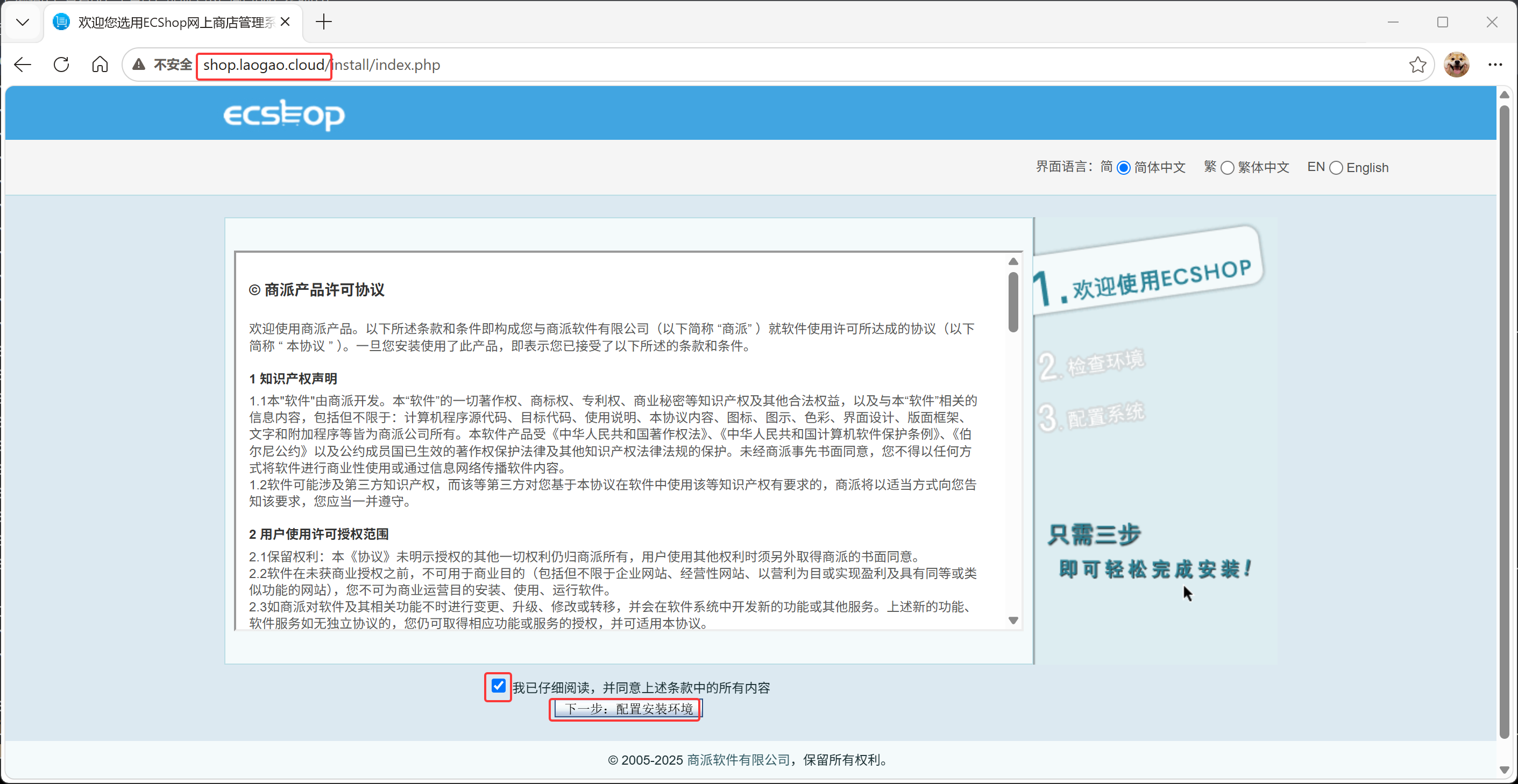Screen dimensions: 1518x784
Task: Open the browser settings and more menu
Action: click(1495, 64)
